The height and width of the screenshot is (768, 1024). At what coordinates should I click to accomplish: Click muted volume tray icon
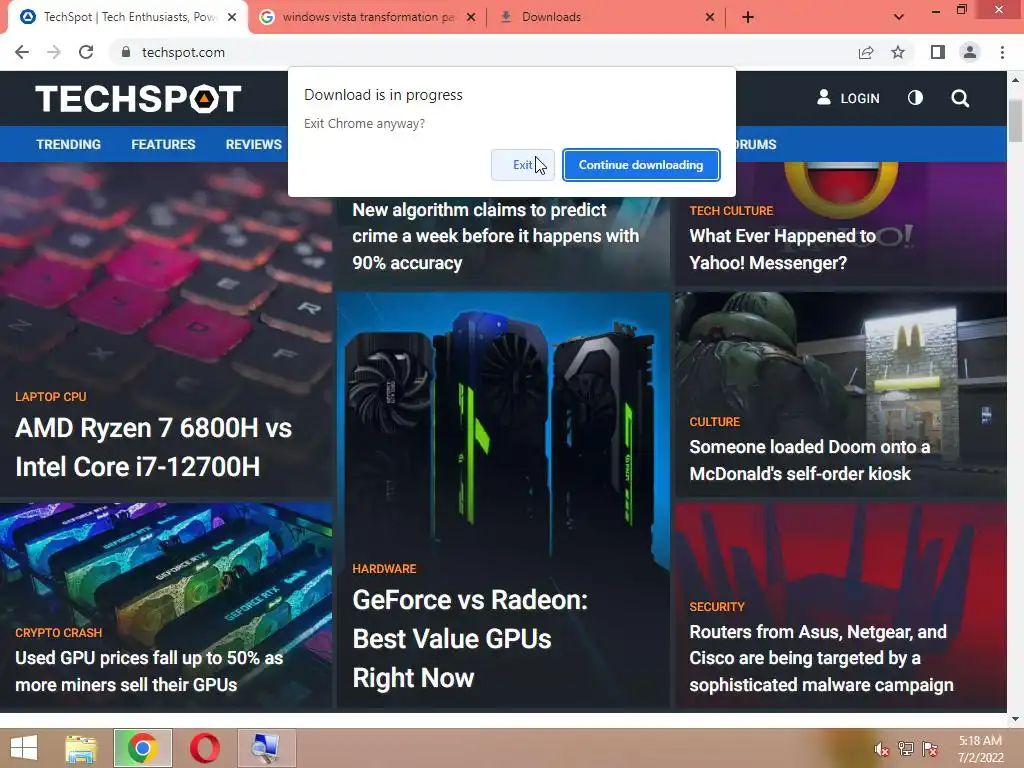point(881,749)
